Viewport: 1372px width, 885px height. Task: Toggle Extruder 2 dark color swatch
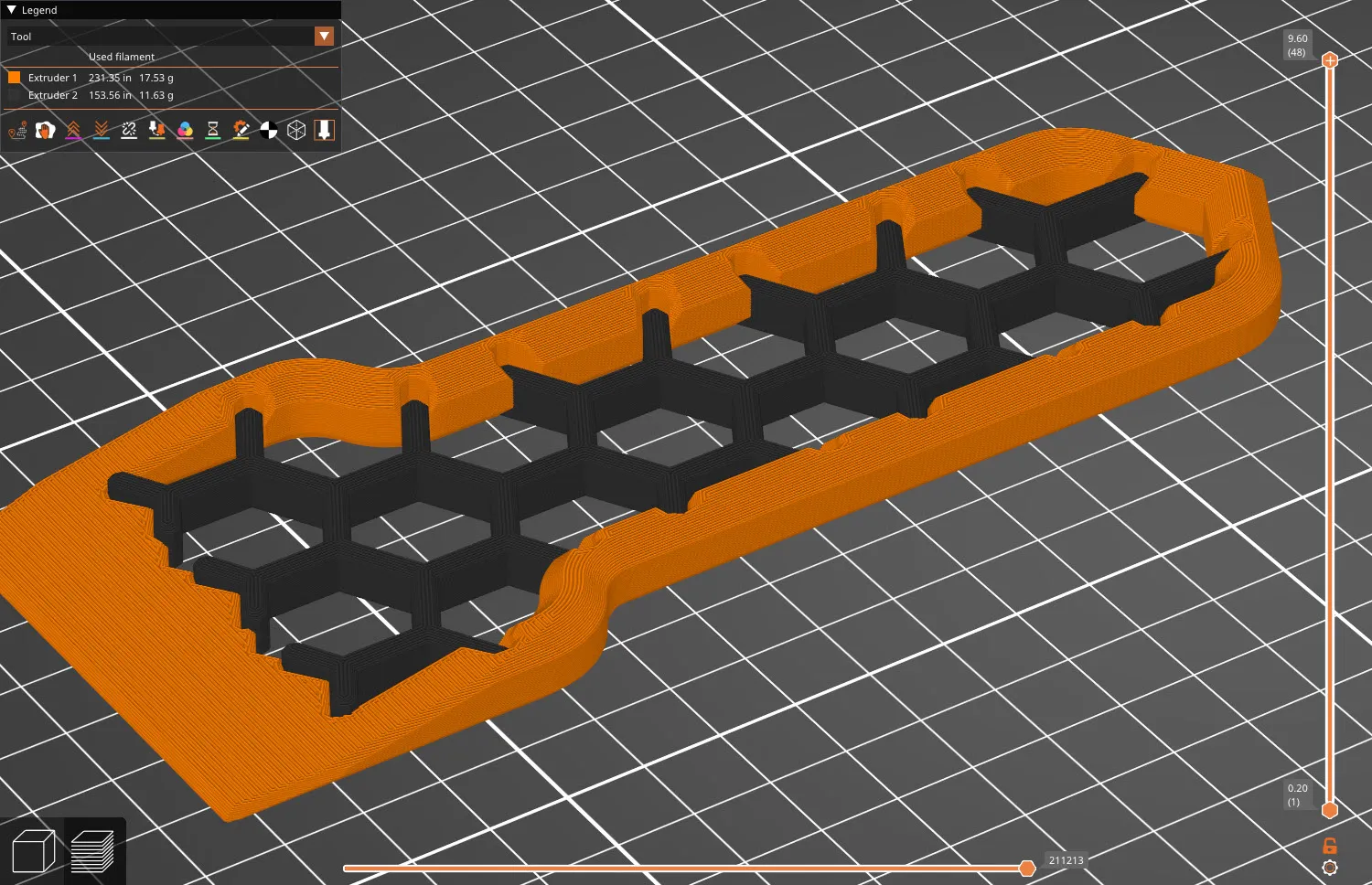click(15, 95)
